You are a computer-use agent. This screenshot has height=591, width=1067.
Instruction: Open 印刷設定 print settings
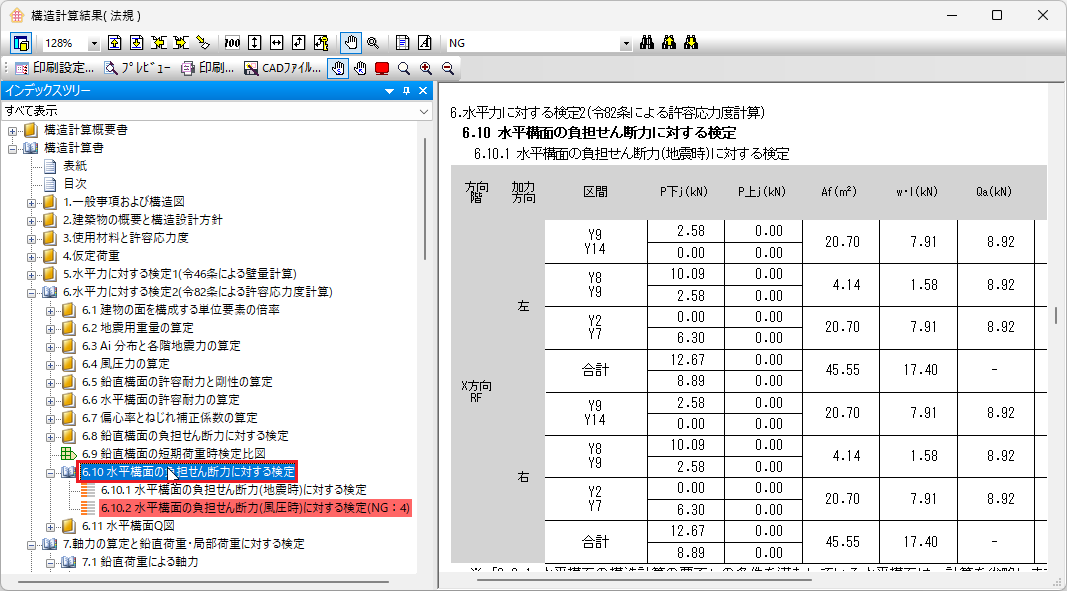[54, 69]
